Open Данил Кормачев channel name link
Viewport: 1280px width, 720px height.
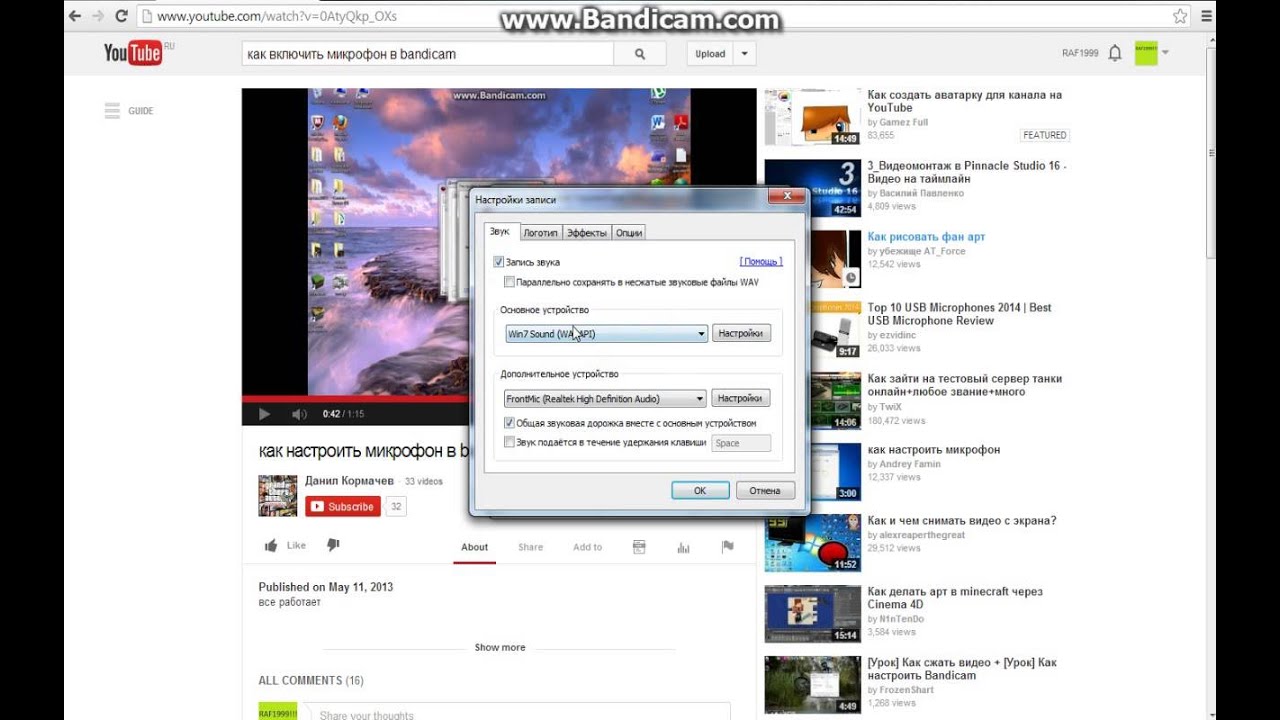[349, 481]
